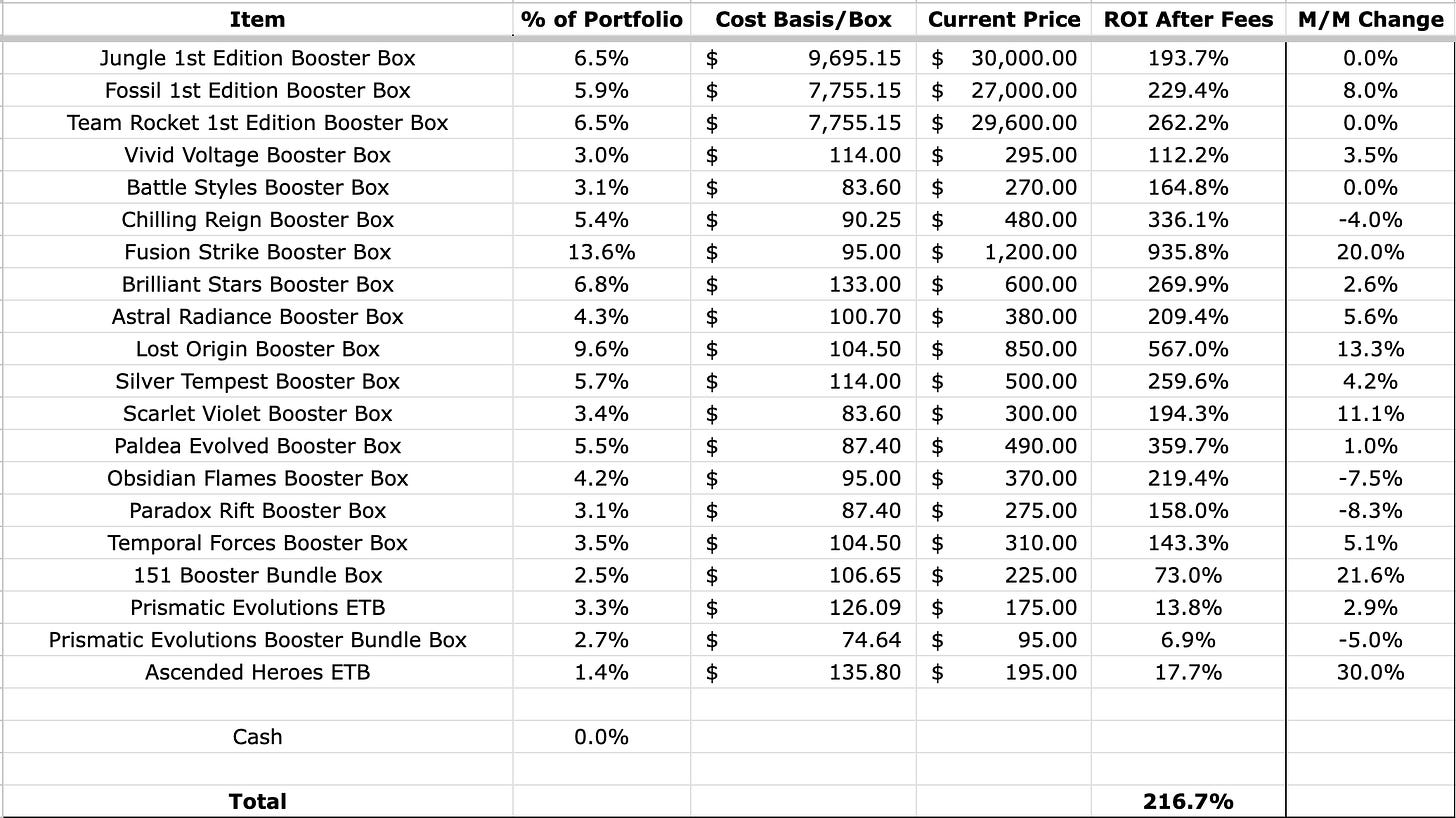Select the Cost Basis/Box header cell
This screenshot has height=818, width=1456.
coord(803,20)
